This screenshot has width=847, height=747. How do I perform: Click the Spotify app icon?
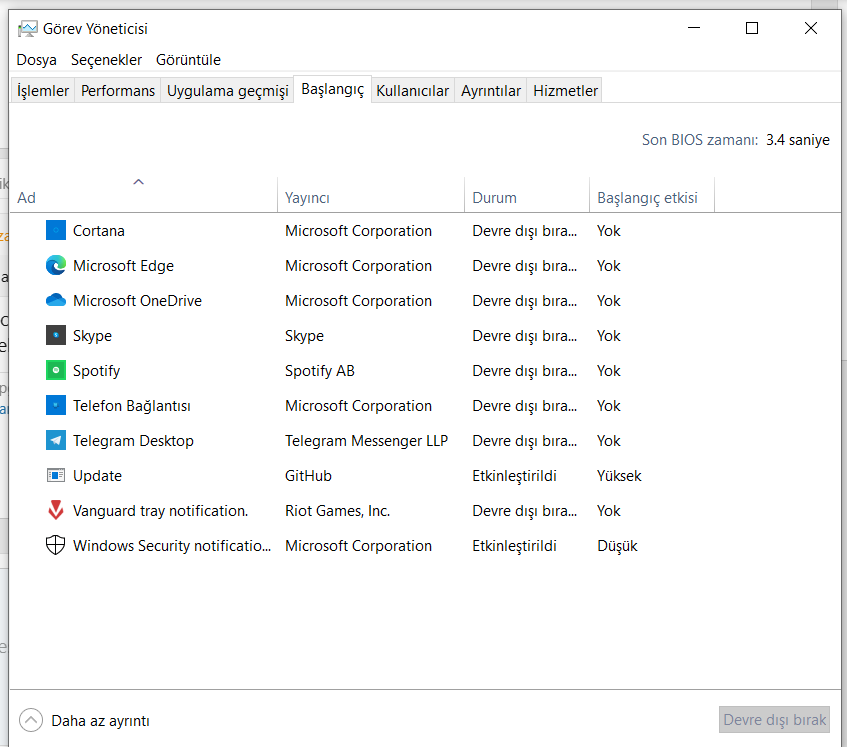coord(56,370)
